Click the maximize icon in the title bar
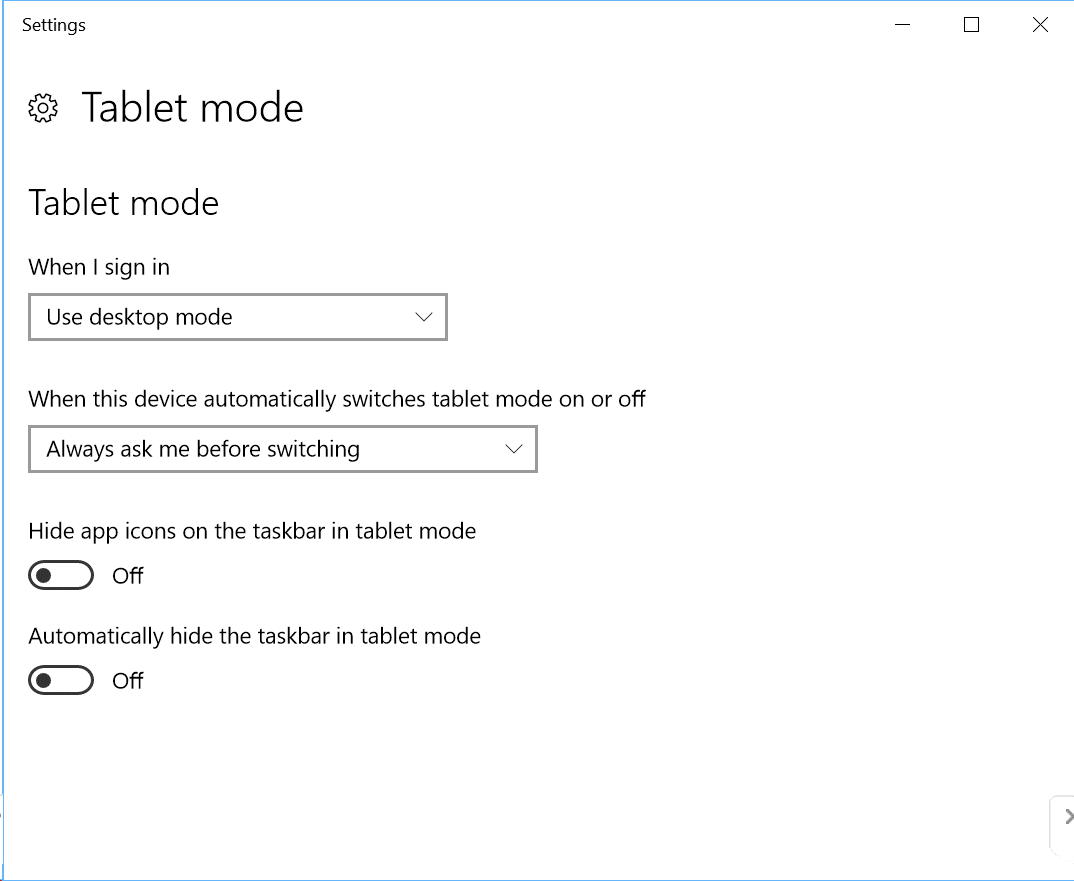 click(970, 25)
